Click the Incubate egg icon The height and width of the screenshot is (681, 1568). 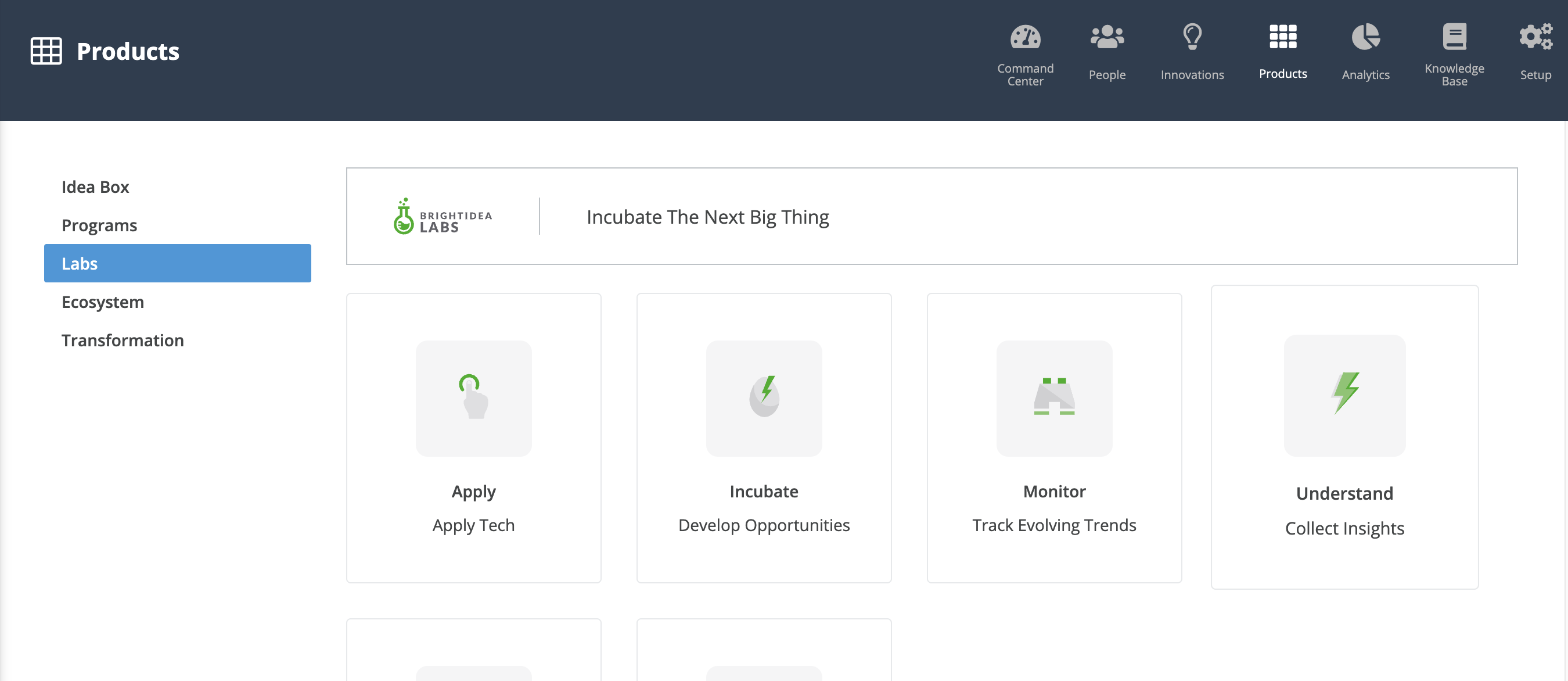coord(764,396)
